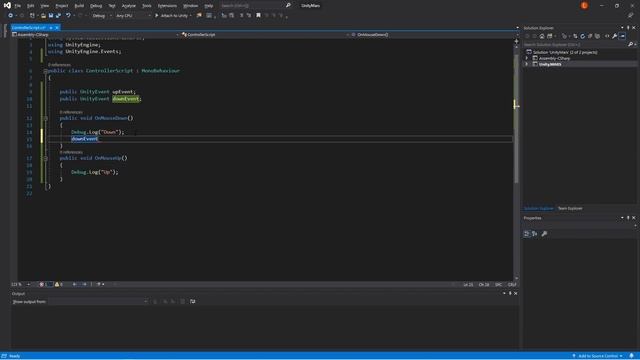
Task: Click the Collapse All icon in Solution Explorer
Action: [590, 36]
